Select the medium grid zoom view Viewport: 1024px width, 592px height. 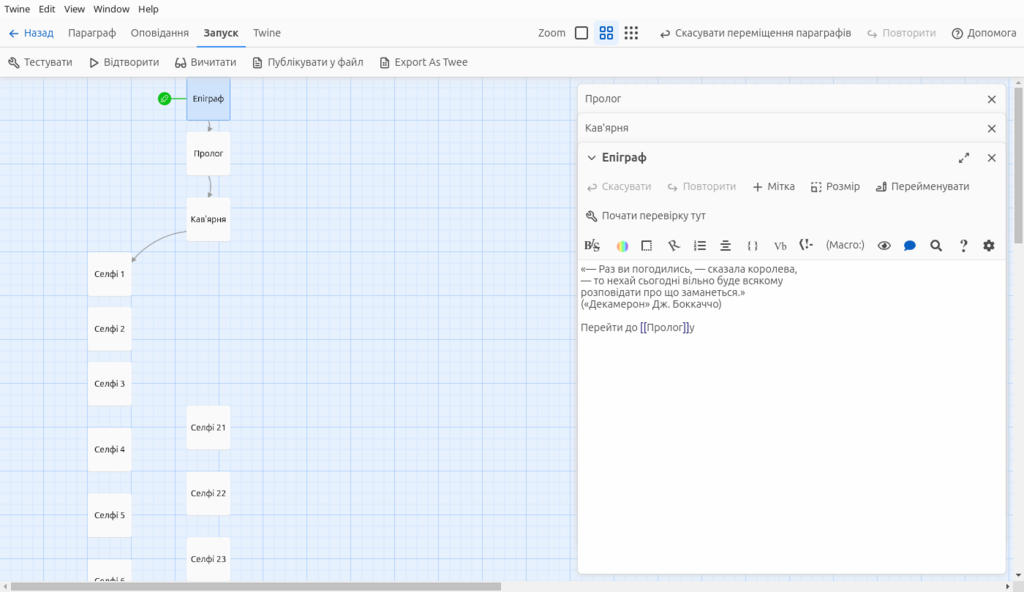click(606, 33)
